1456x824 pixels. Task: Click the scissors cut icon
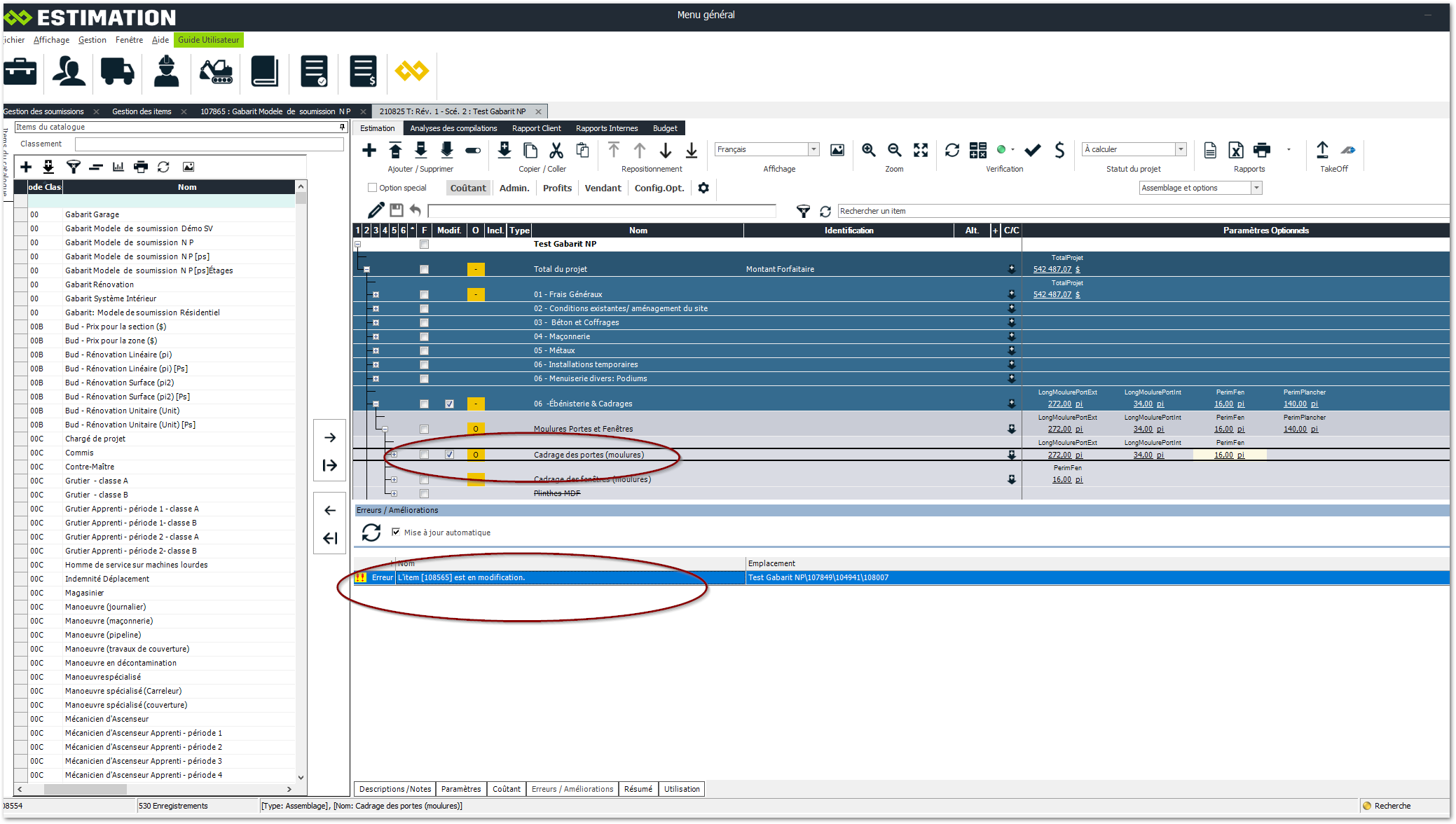tap(556, 150)
